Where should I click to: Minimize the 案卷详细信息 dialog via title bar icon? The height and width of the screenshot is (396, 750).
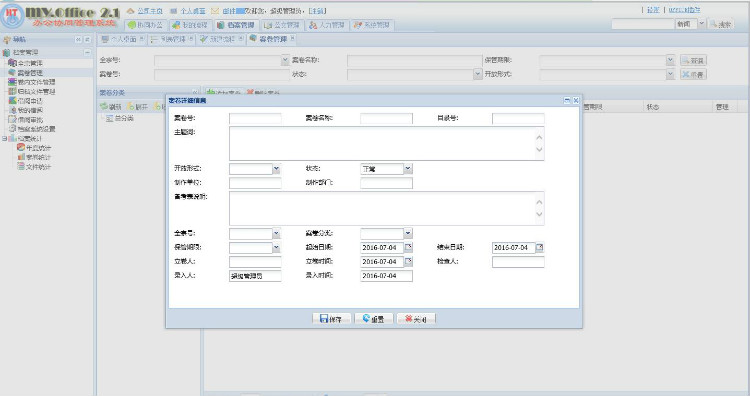click(x=567, y=100)
